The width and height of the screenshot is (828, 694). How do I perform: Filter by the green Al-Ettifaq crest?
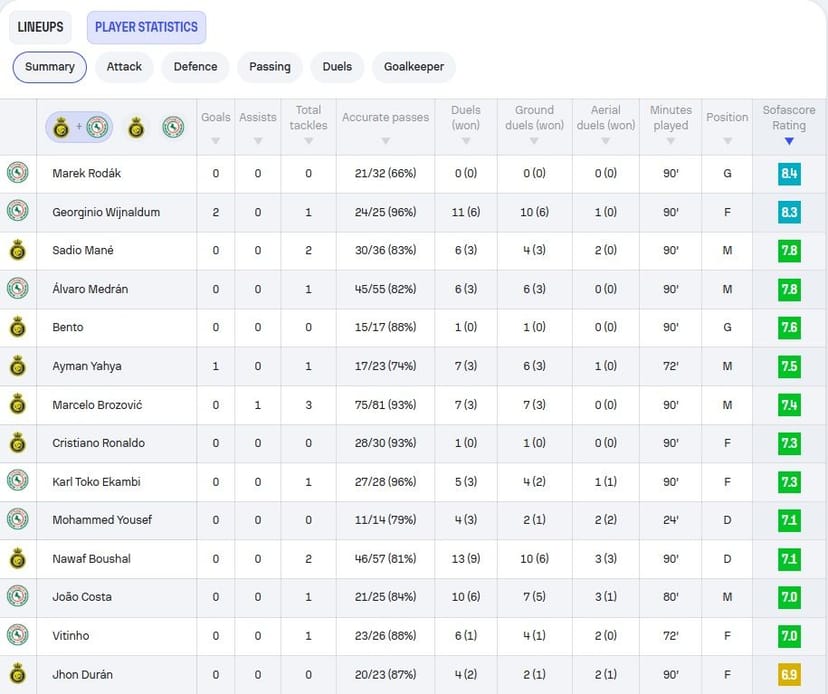click(x=173, y=127)
